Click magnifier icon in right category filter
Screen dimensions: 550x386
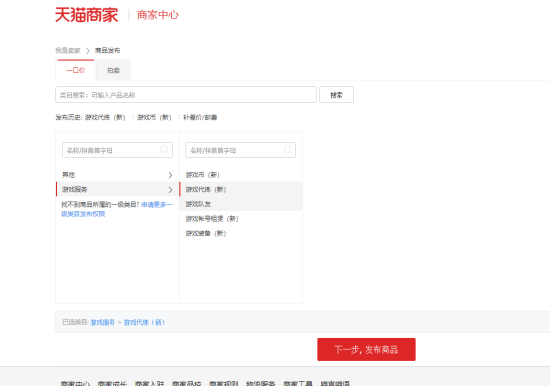tap(288, 150)
